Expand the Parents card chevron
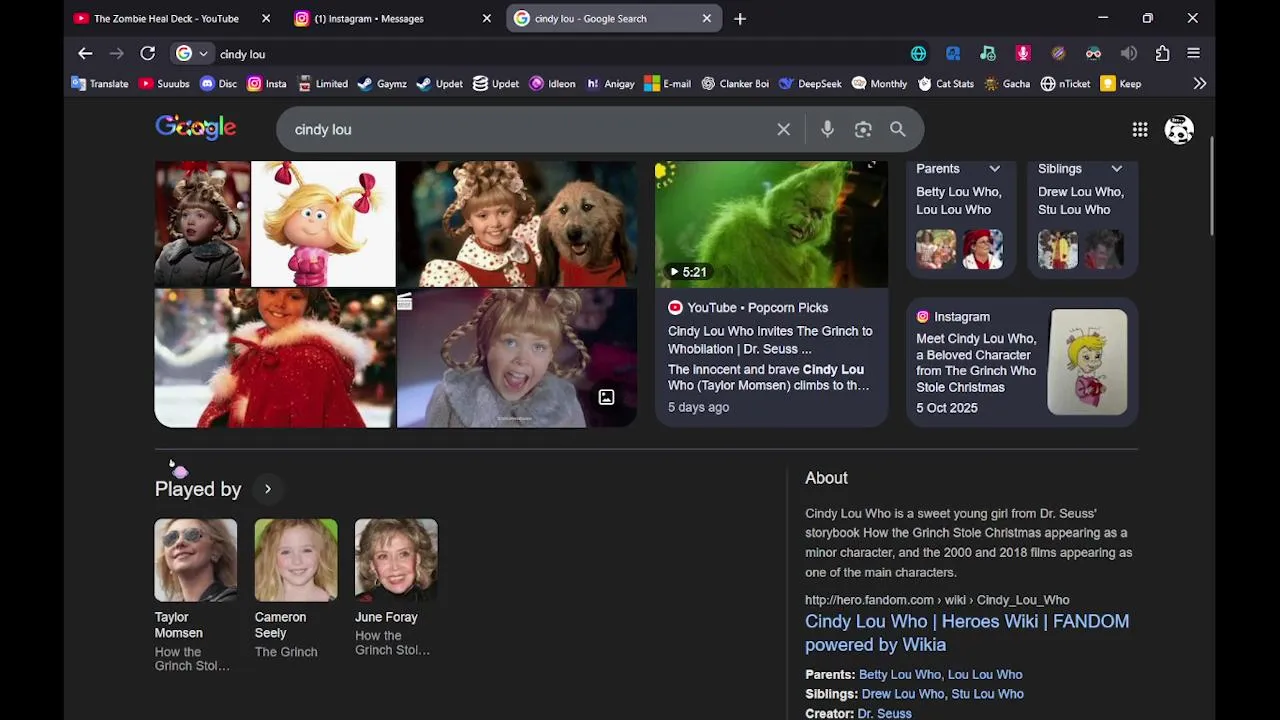 click(x=994, y=169)
